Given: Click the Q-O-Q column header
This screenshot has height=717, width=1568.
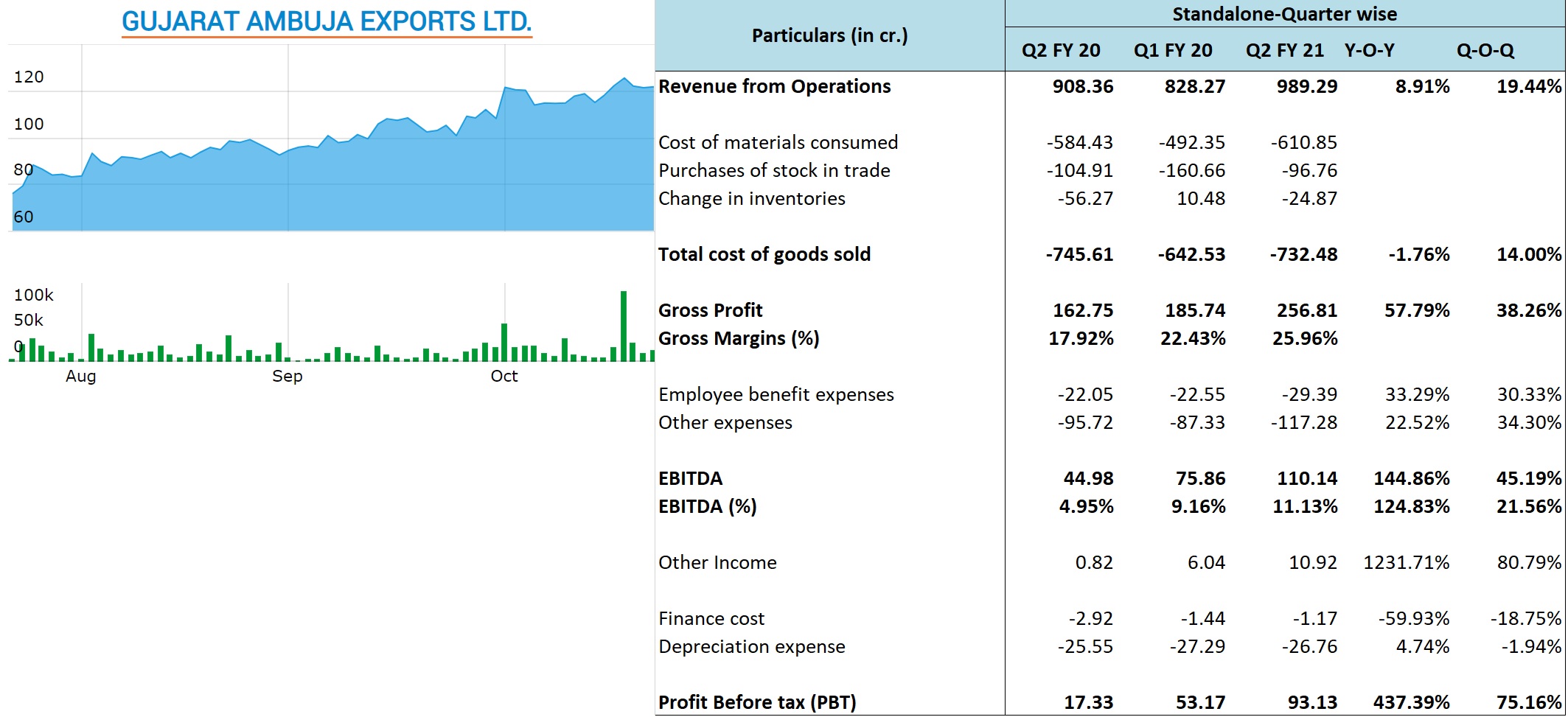Looking at the screenshot, I should (x=1485, y=50).
